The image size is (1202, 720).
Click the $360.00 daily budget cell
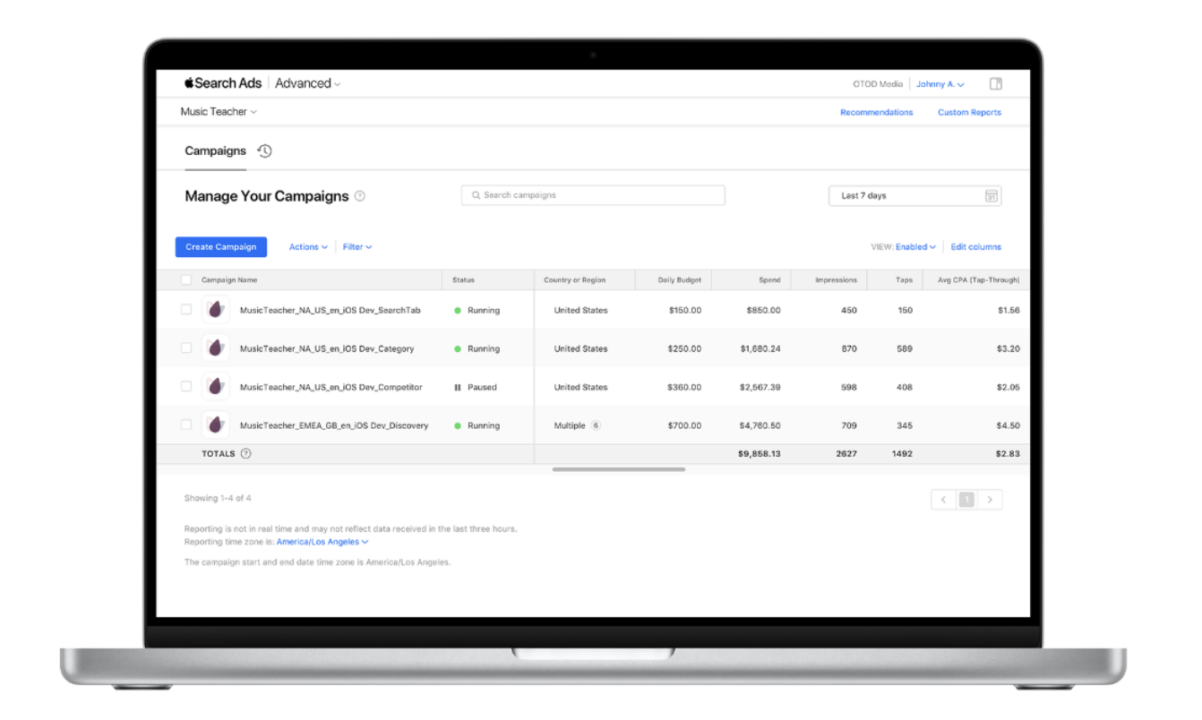685,387
